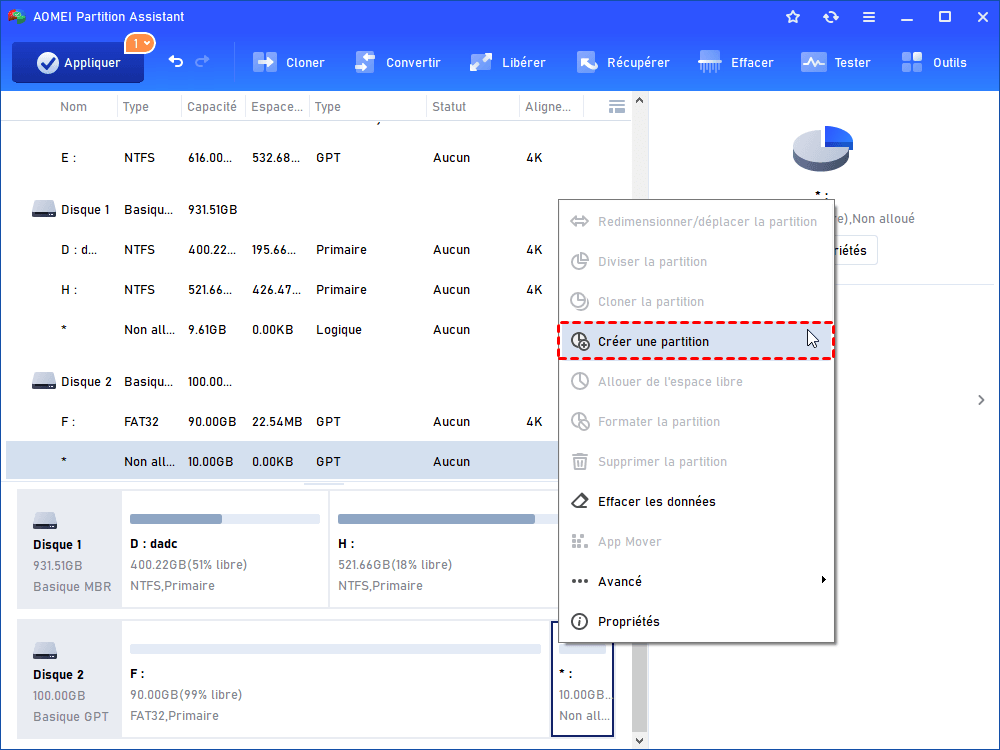
Task: Click the eraser icon for Effacer les données
Action: click(580, 501)
